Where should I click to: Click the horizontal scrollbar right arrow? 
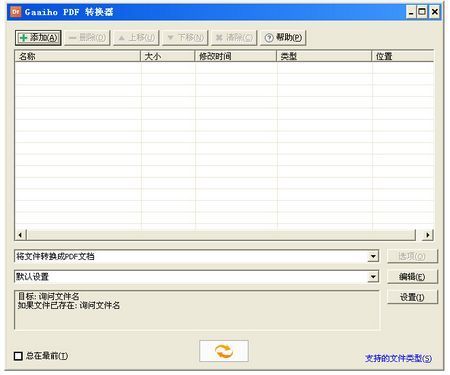pos(428,235)
